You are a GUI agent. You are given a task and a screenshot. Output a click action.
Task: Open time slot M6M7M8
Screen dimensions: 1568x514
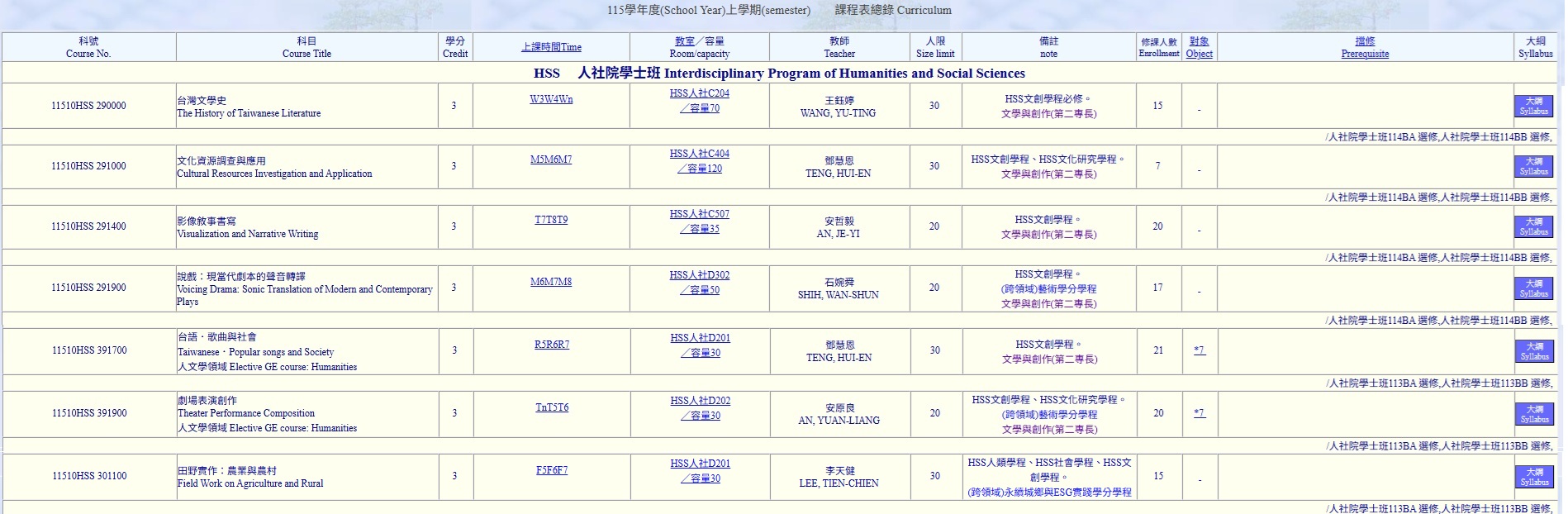pyautogui.click(x=551, y=282)
